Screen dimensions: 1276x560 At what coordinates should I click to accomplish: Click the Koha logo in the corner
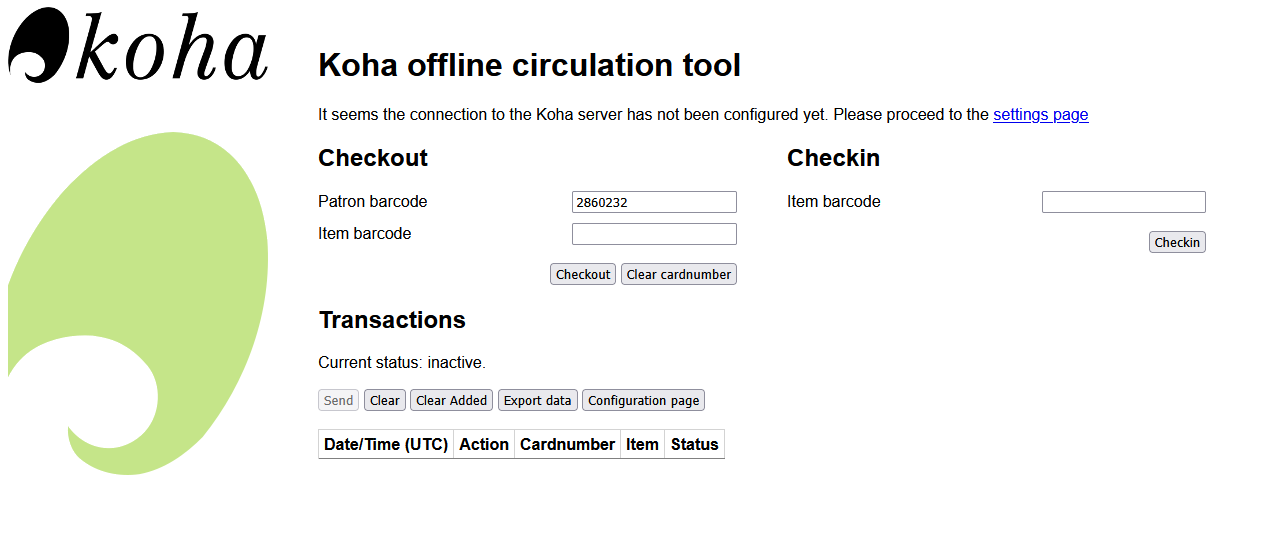coord(138,46)
